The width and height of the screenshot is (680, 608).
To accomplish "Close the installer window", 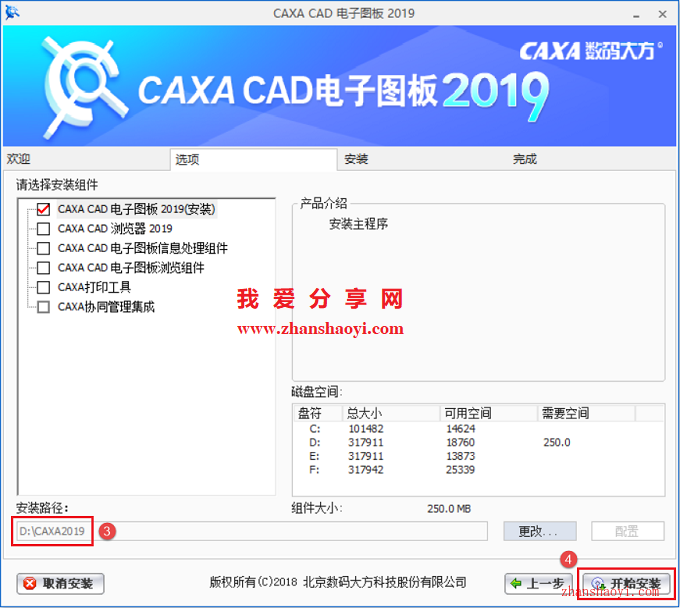I will pos(662,14).
